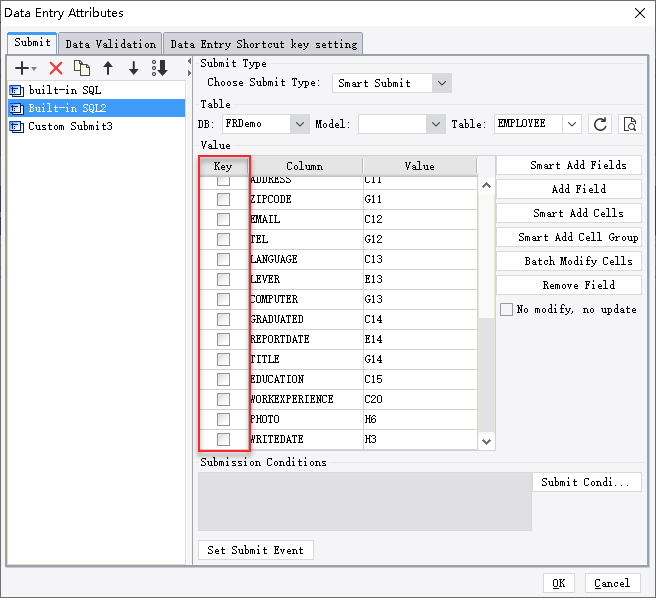Select Built-in SQL2 item
The height and width of the screenshot is (598, 656).
tap(96, 108)
